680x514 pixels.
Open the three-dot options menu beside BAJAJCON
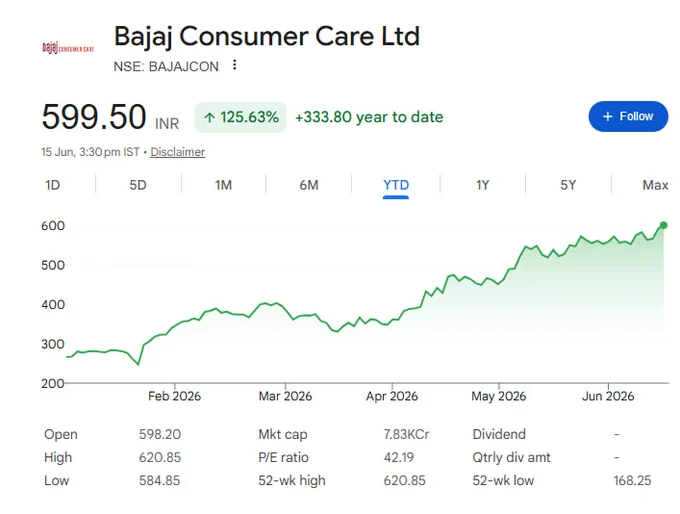[x=235, y=65]
